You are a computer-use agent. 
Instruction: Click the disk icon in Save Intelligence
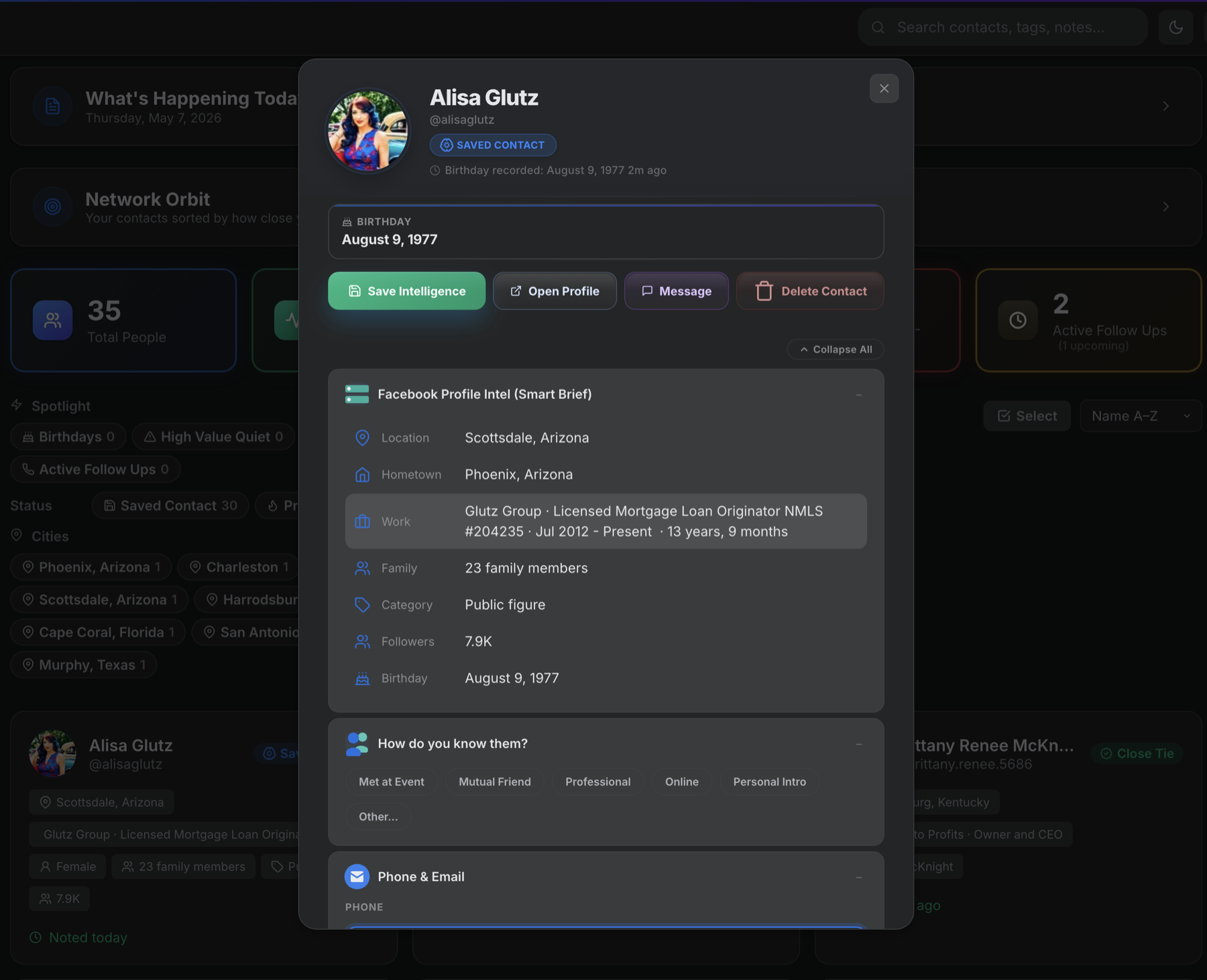click(x=355, y=291)
